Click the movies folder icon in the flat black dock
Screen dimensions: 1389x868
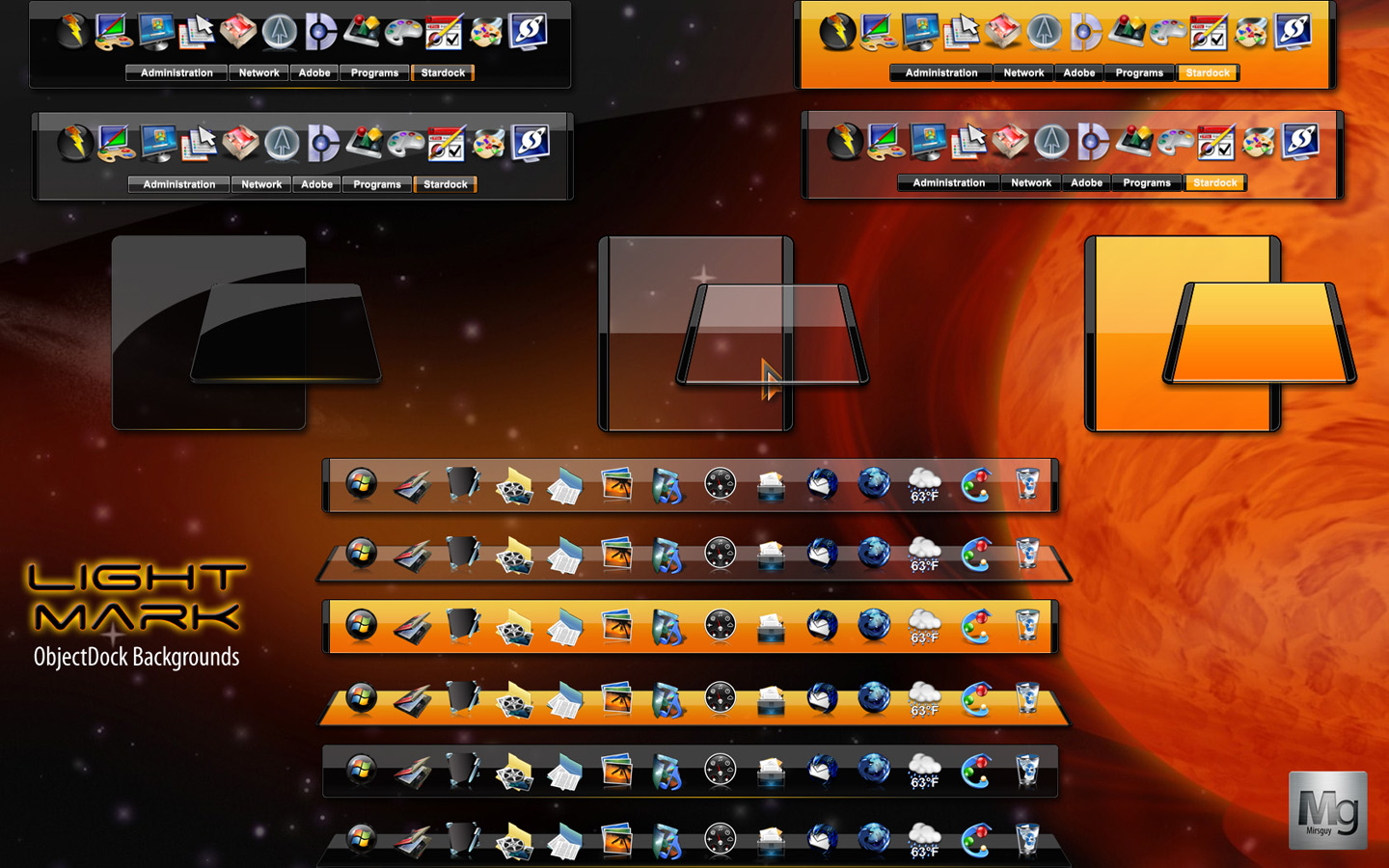(x=514, y=773)
